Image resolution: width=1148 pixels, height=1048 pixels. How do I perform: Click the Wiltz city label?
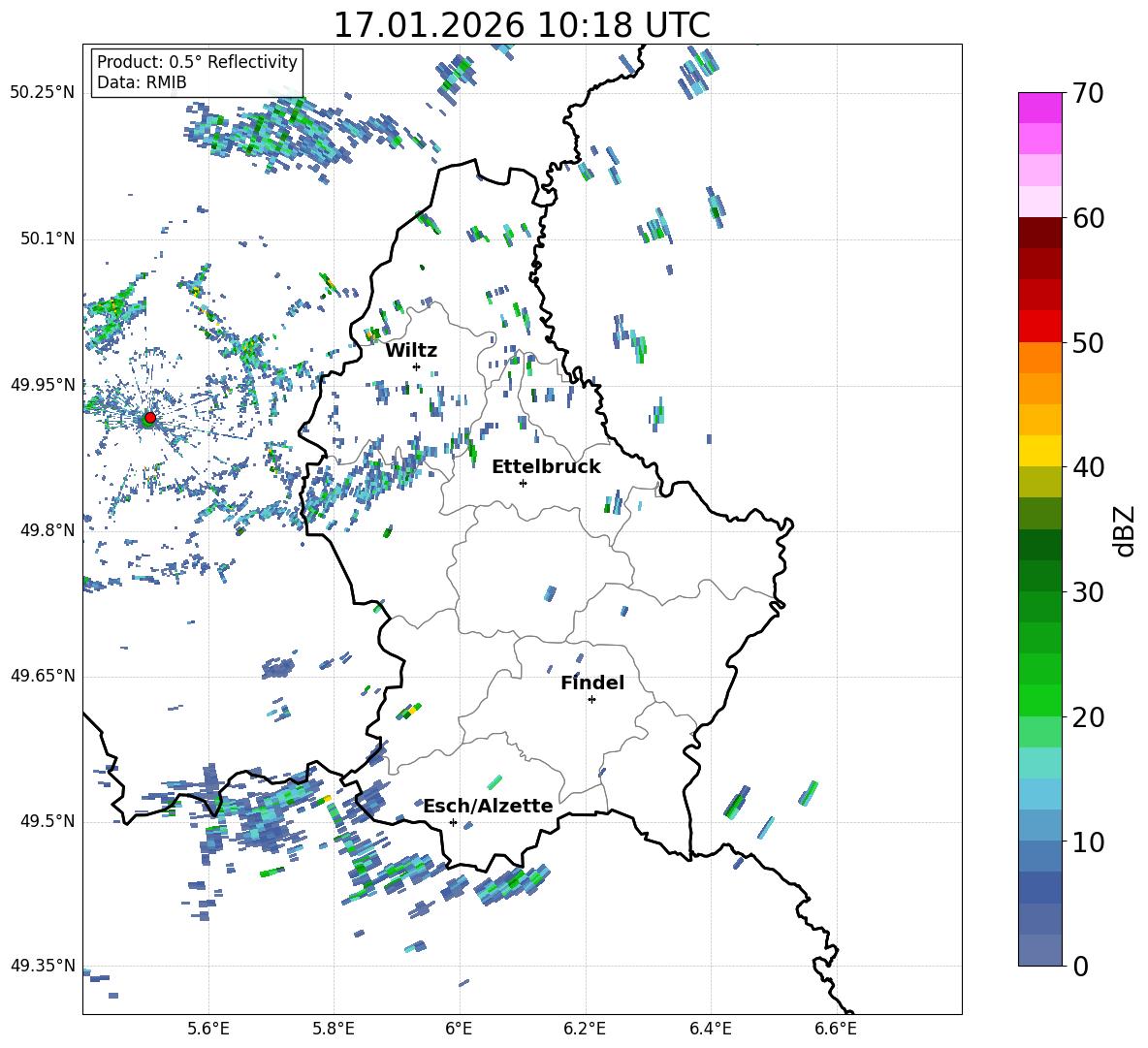pos(411,351)
